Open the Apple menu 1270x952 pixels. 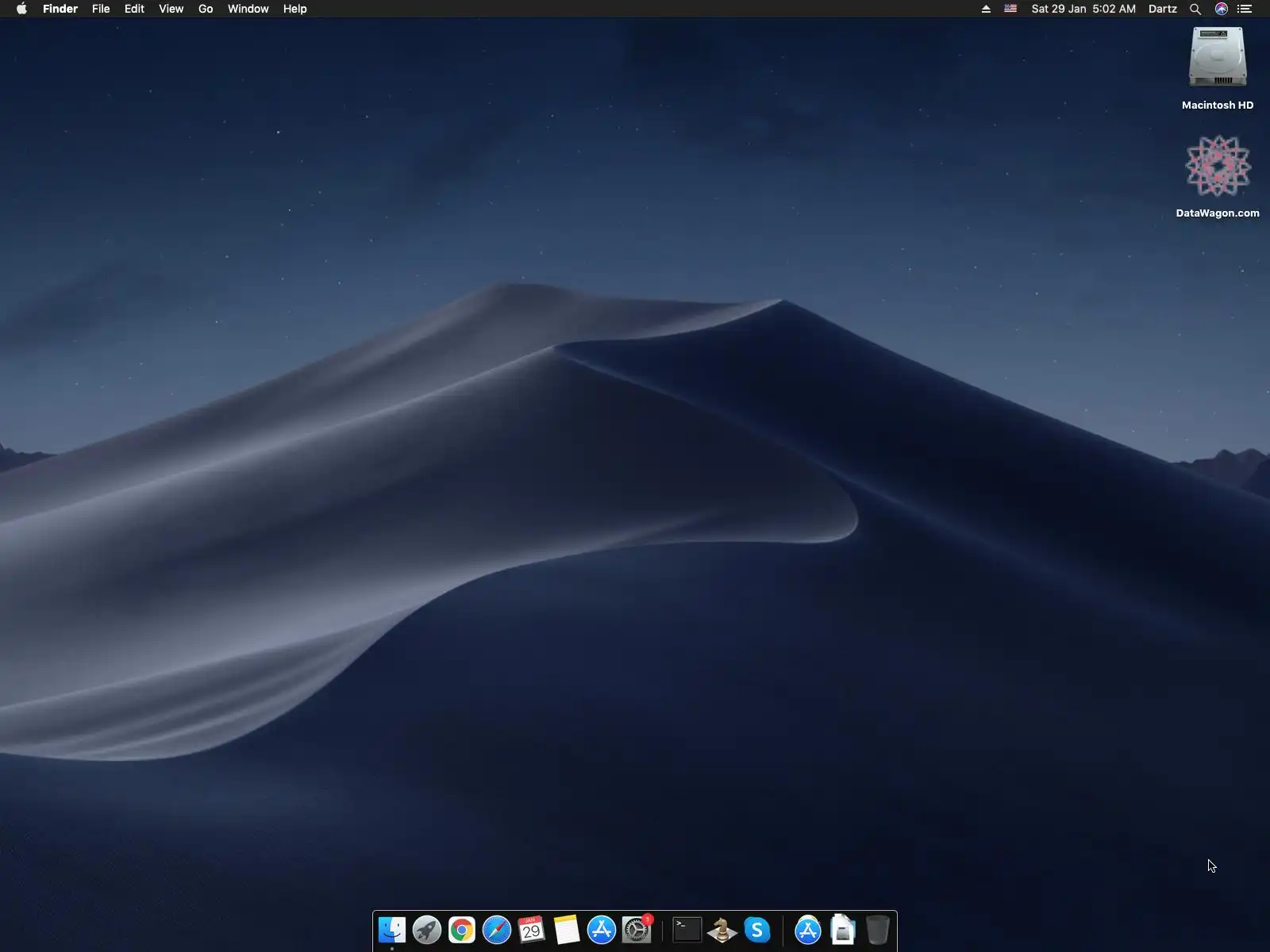pos(21,9)
